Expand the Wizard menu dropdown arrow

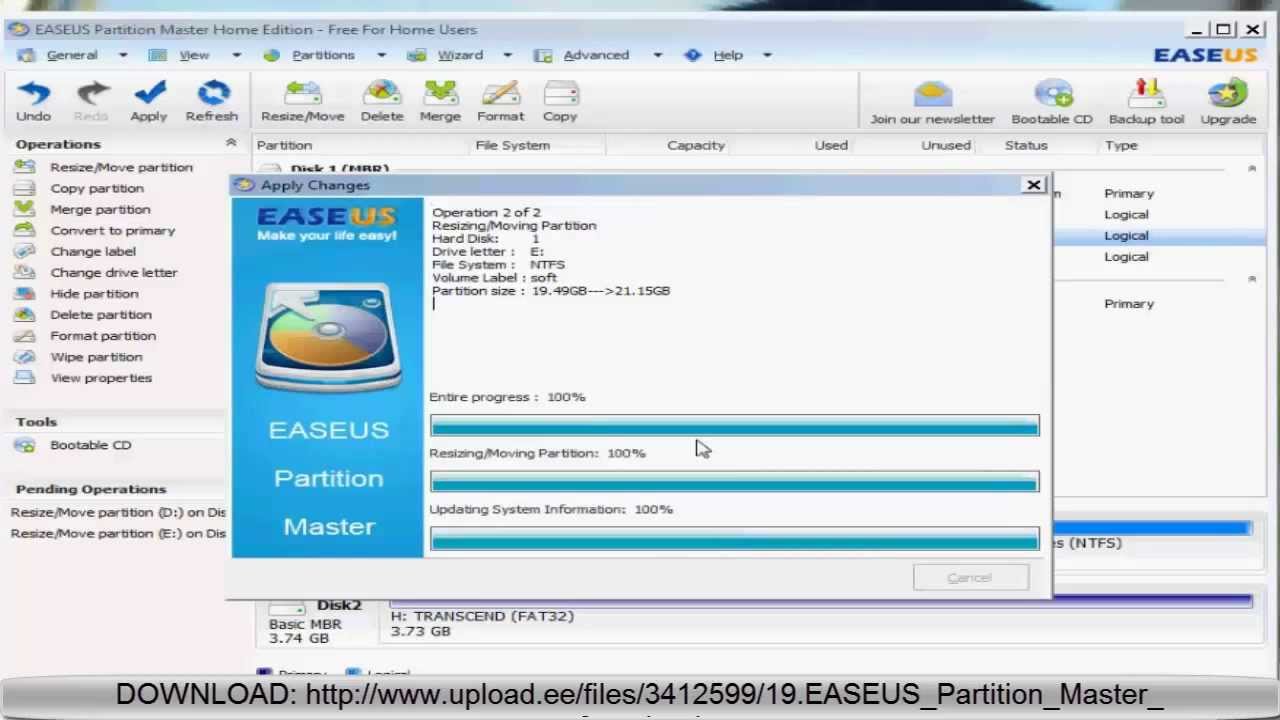507,55
